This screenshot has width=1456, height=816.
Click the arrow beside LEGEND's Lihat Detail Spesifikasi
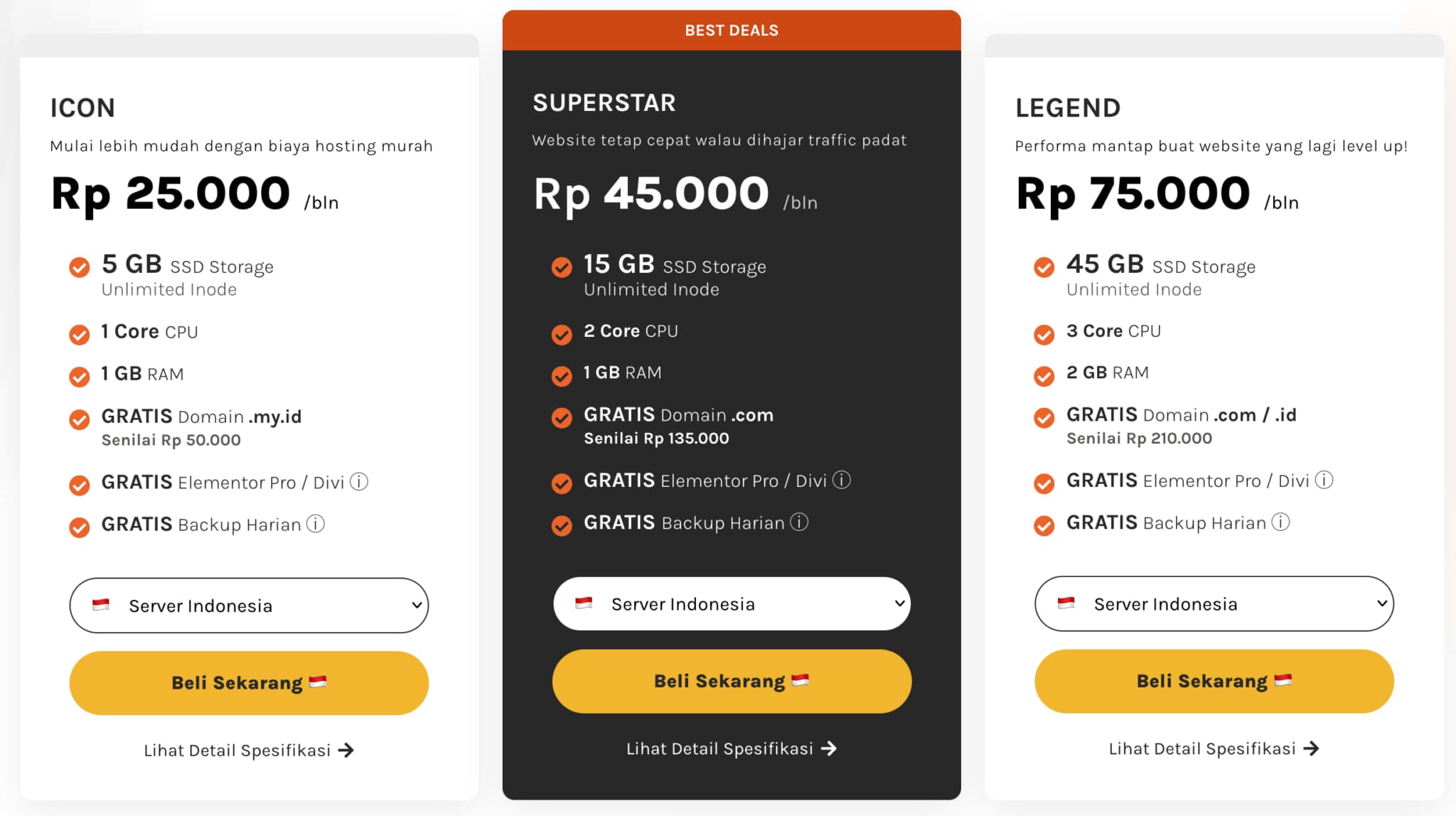tap(1313, 748)
